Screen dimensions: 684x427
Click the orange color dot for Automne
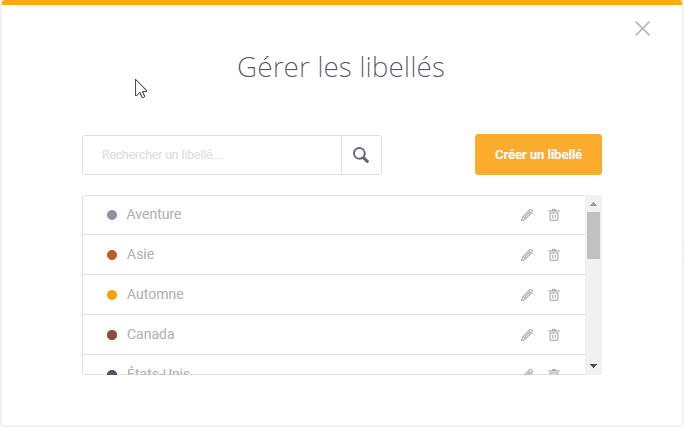point(112,295)
